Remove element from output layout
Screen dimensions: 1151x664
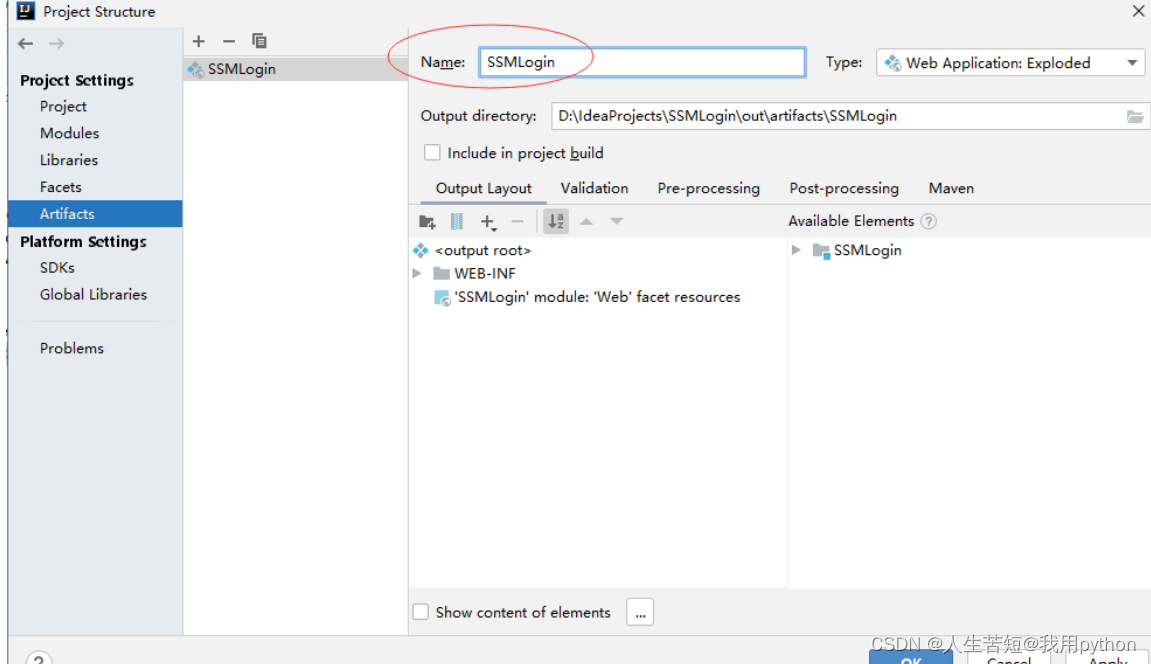(x=518, y=222)
